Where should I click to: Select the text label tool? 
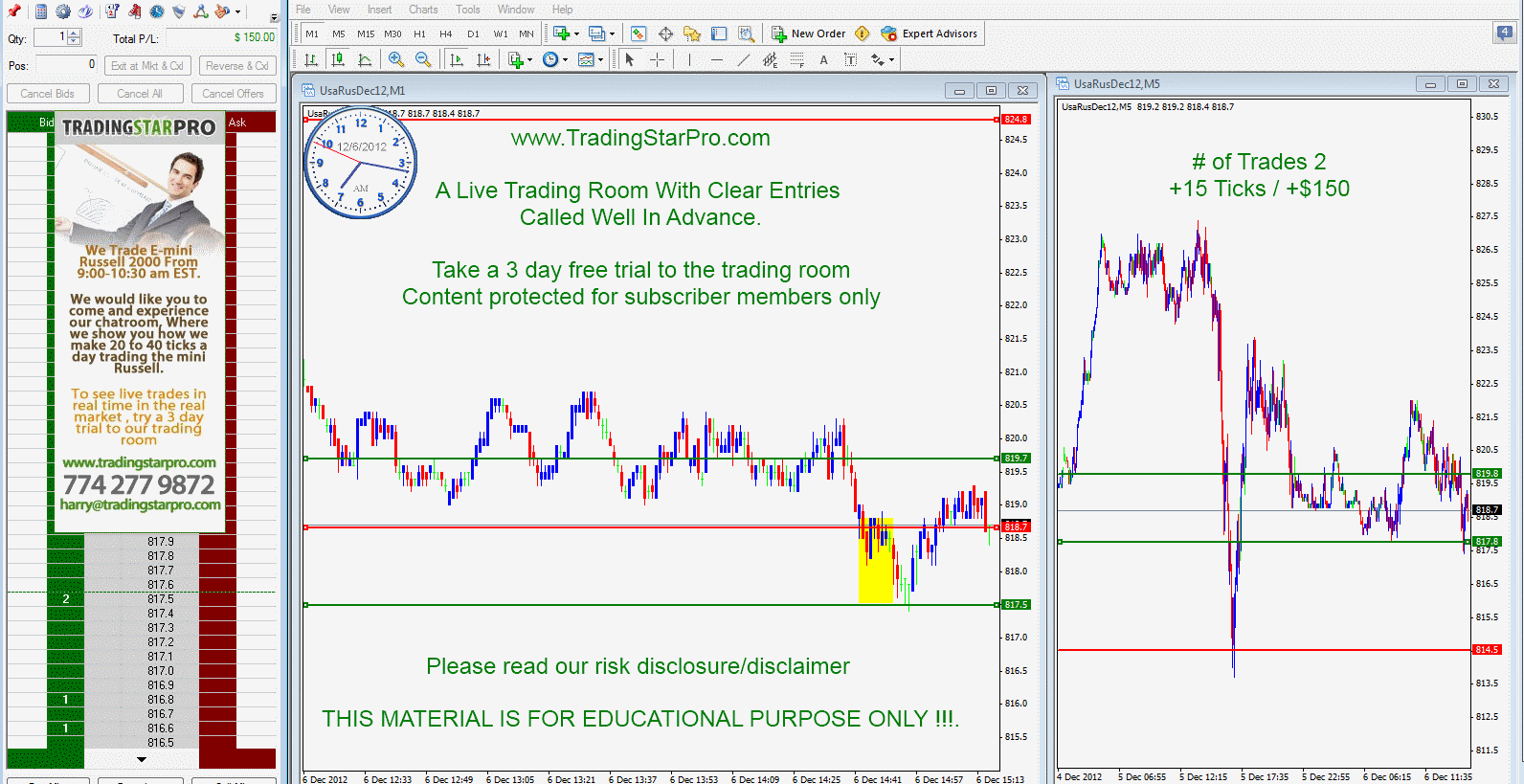pyautogui.click(x=850, y=59)
